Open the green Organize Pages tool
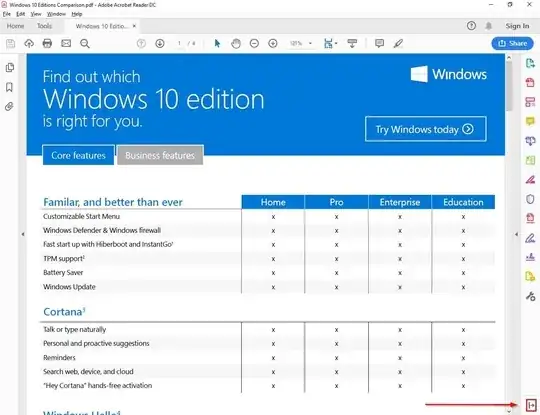The image size is (540, 415). tap(530, 160)
